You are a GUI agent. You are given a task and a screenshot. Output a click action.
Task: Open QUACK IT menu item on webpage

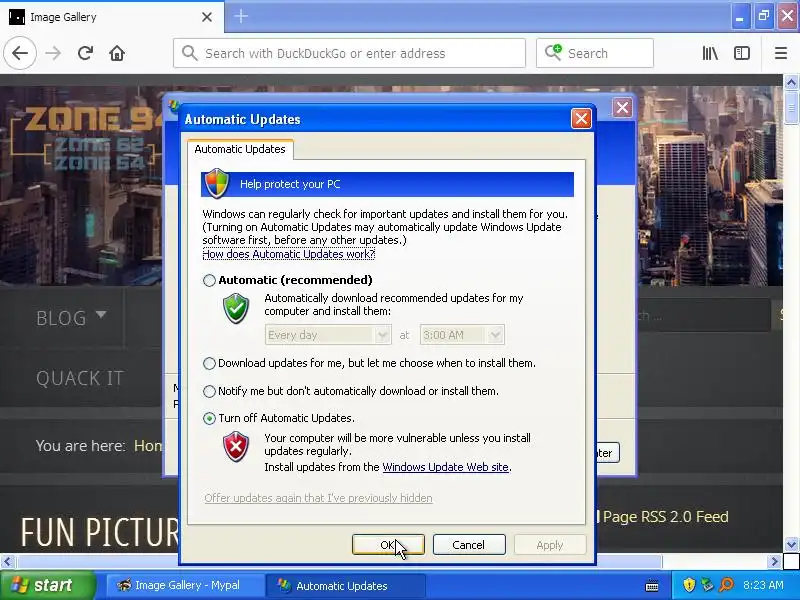[x=80, y=378]
